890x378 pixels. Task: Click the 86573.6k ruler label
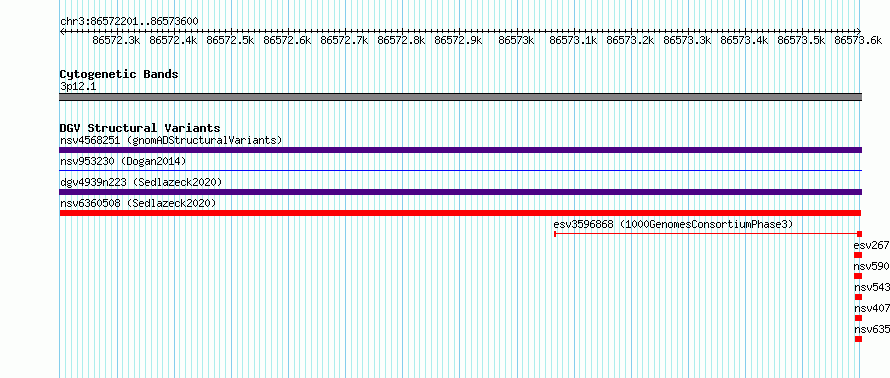[858, 40]
